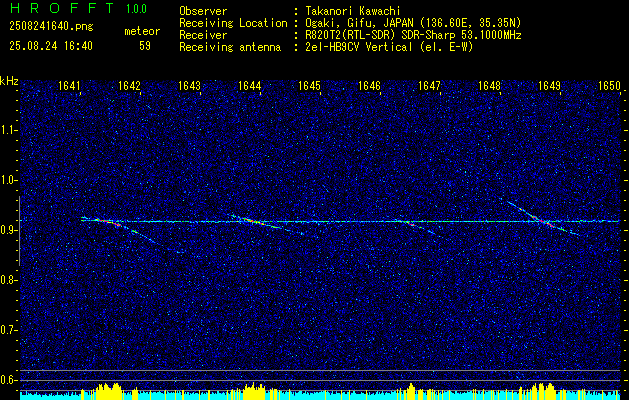629x400 pixels.
Task: Click the 1649 time marker
Action: (x=549, y=86)
